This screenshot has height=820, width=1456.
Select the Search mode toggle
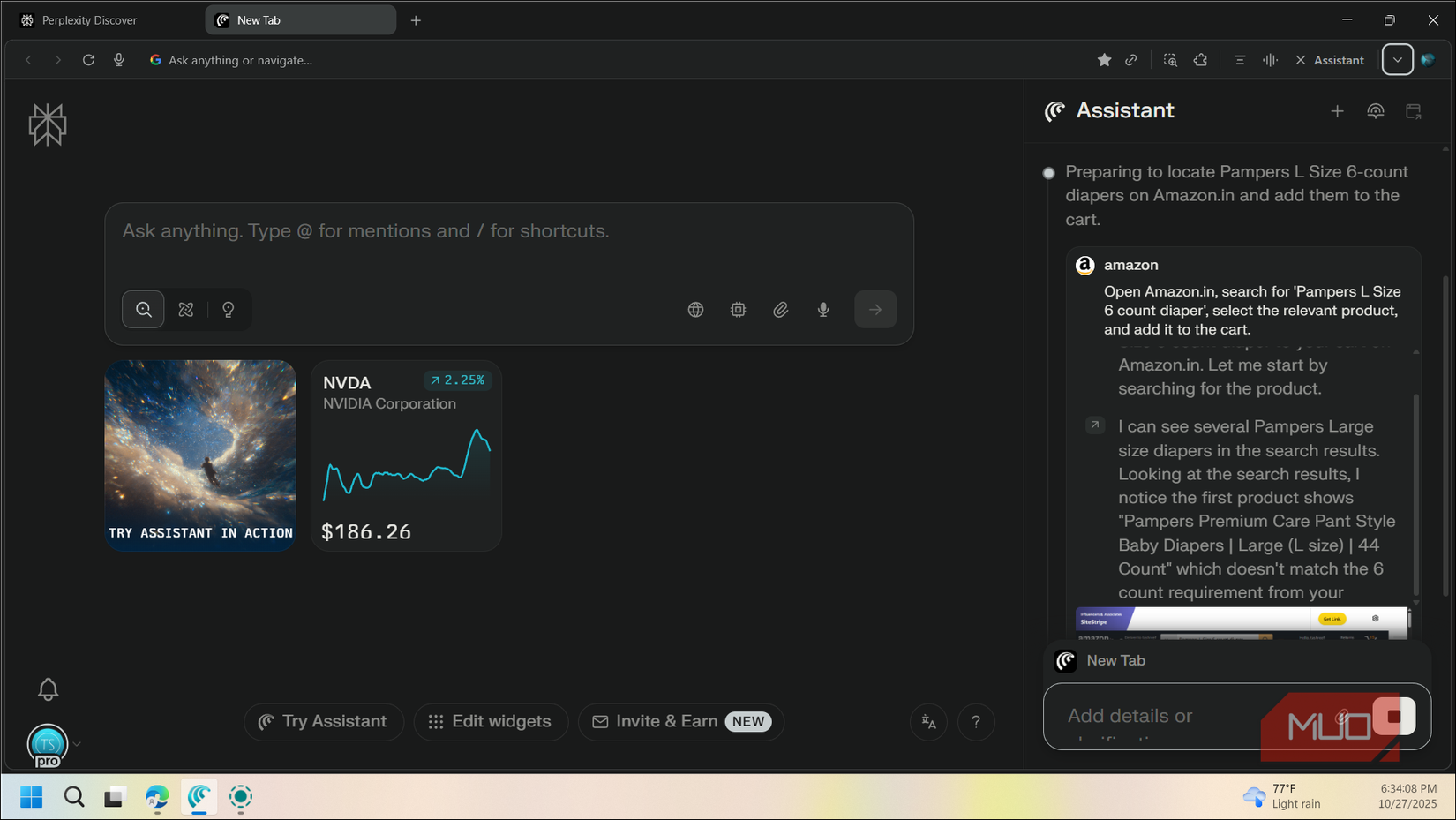(x=144, y=310)
